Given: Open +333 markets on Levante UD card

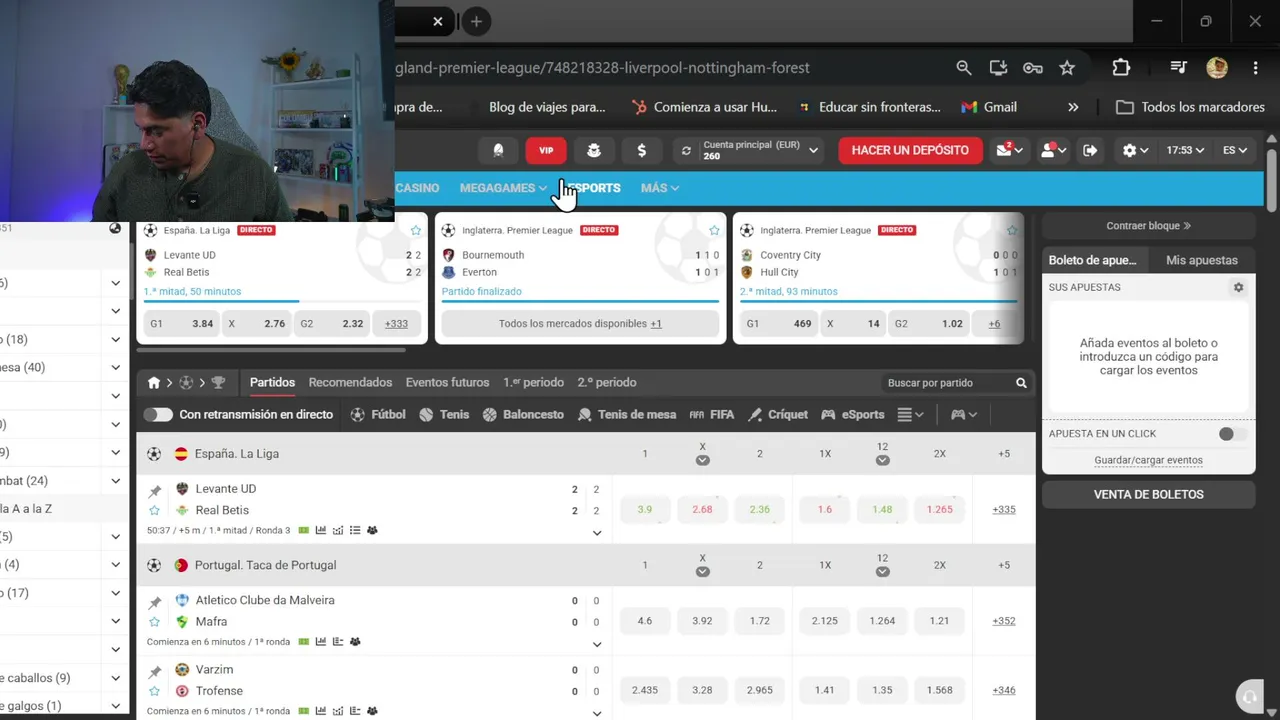Looking at the screenshot, I should coord(396,323).
